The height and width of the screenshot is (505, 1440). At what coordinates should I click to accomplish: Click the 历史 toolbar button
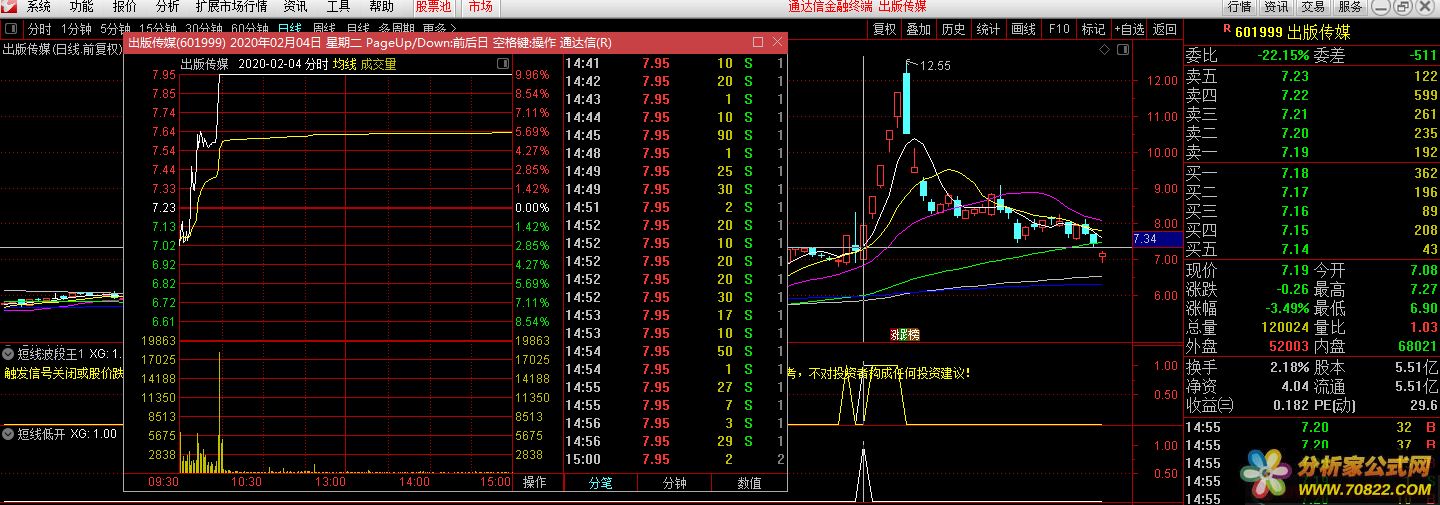(x=953, y=29)
